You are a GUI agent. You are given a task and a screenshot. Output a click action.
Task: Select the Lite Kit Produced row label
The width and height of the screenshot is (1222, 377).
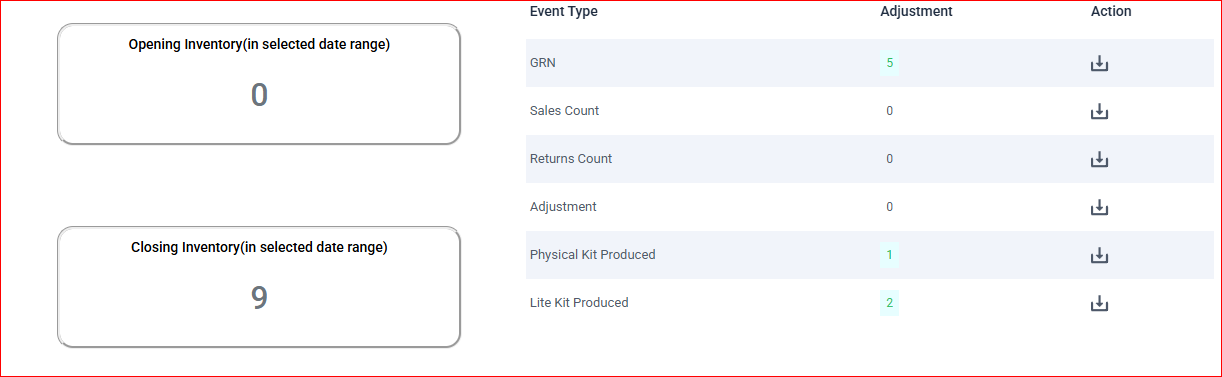[x=579, y=303]
